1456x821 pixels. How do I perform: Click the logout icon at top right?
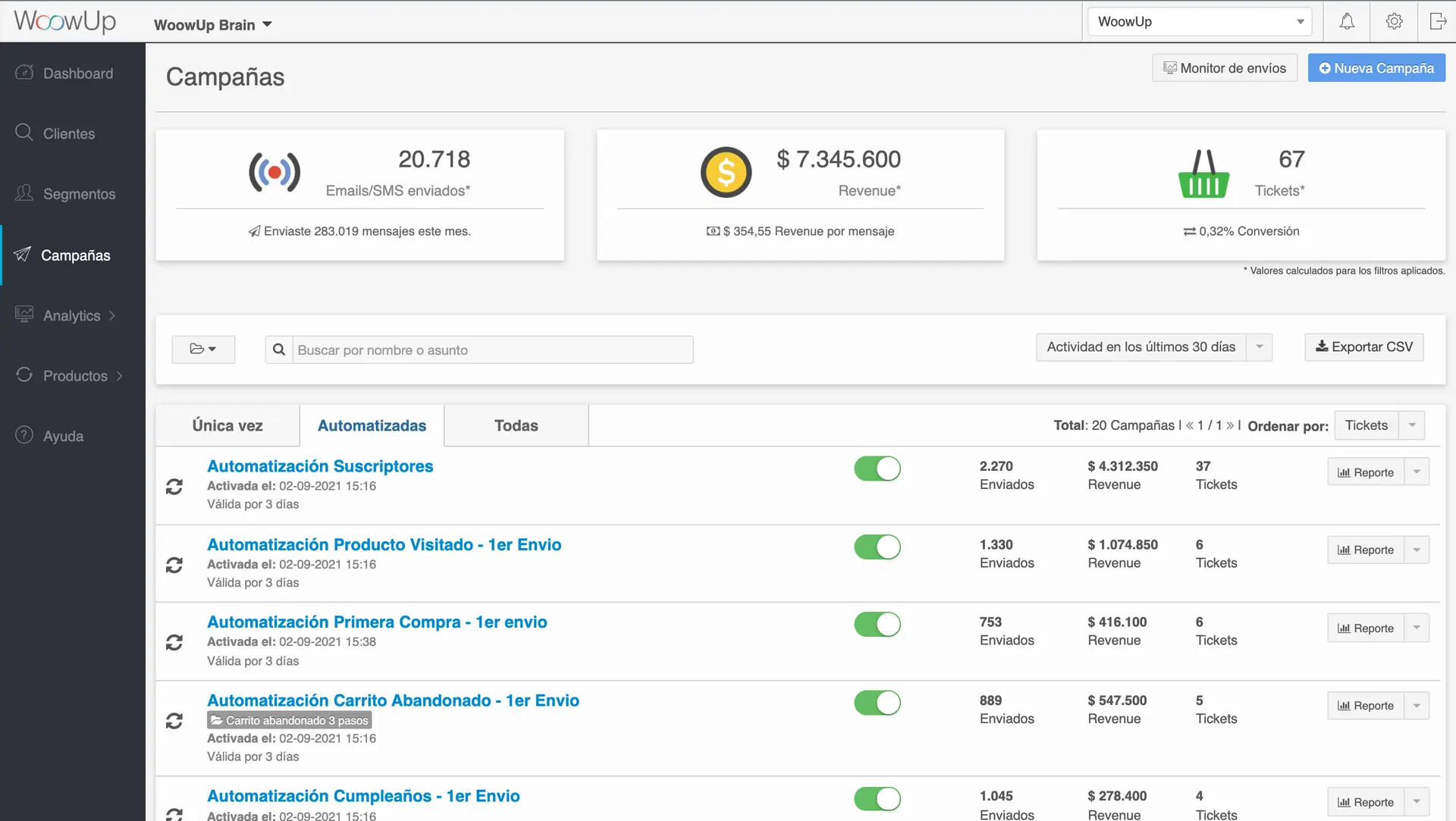click(x=1437, y=21)
